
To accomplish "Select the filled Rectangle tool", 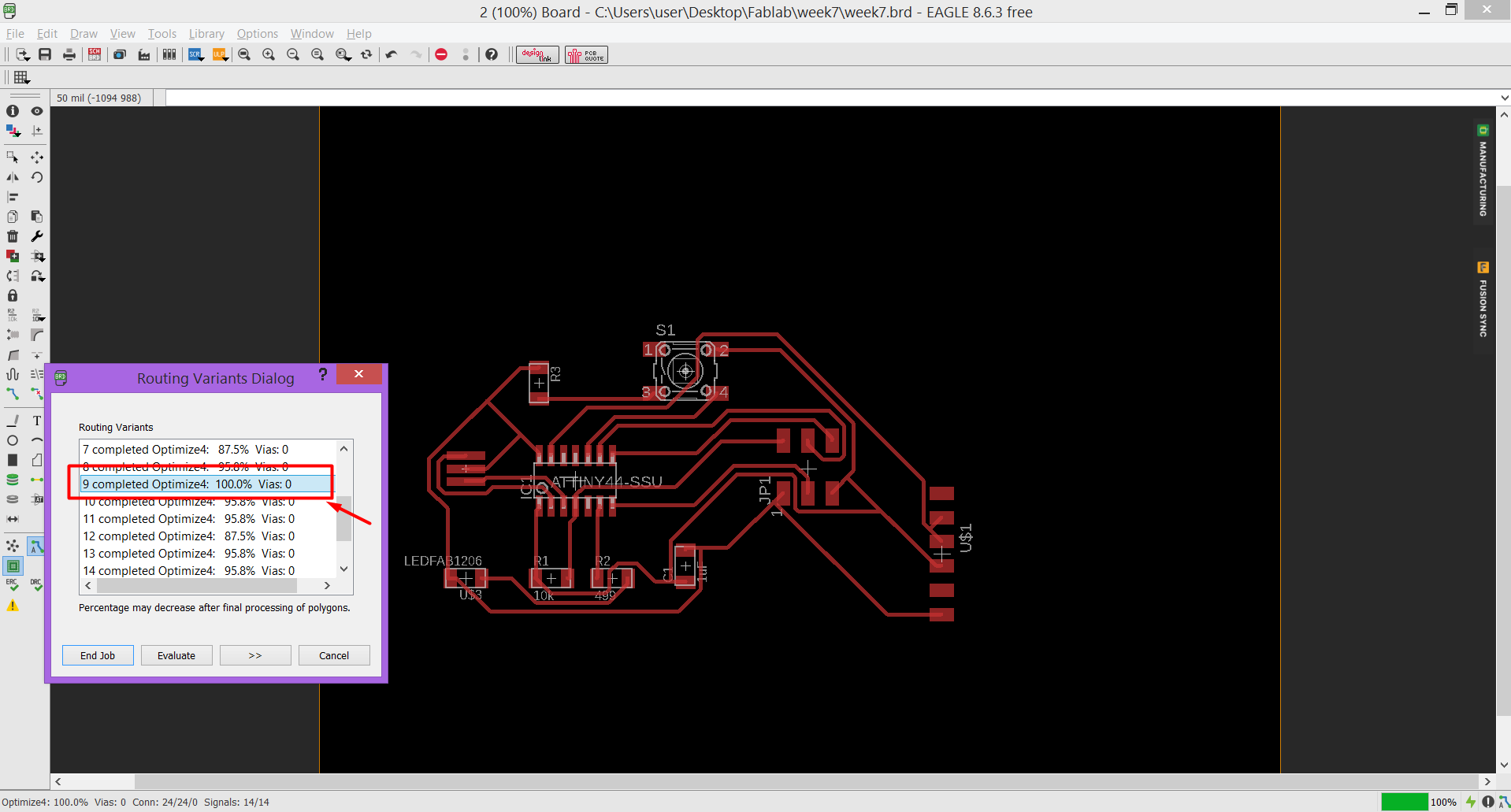I will 13,460.
